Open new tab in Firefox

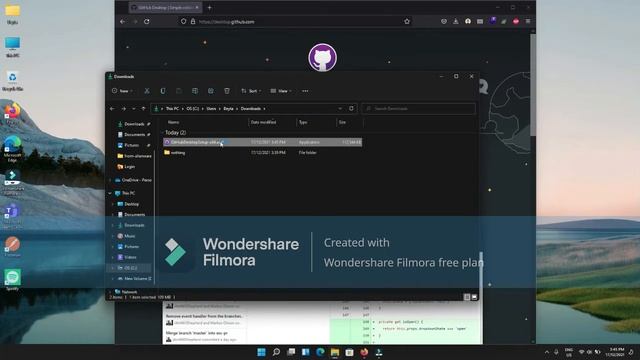pos(209,7)
